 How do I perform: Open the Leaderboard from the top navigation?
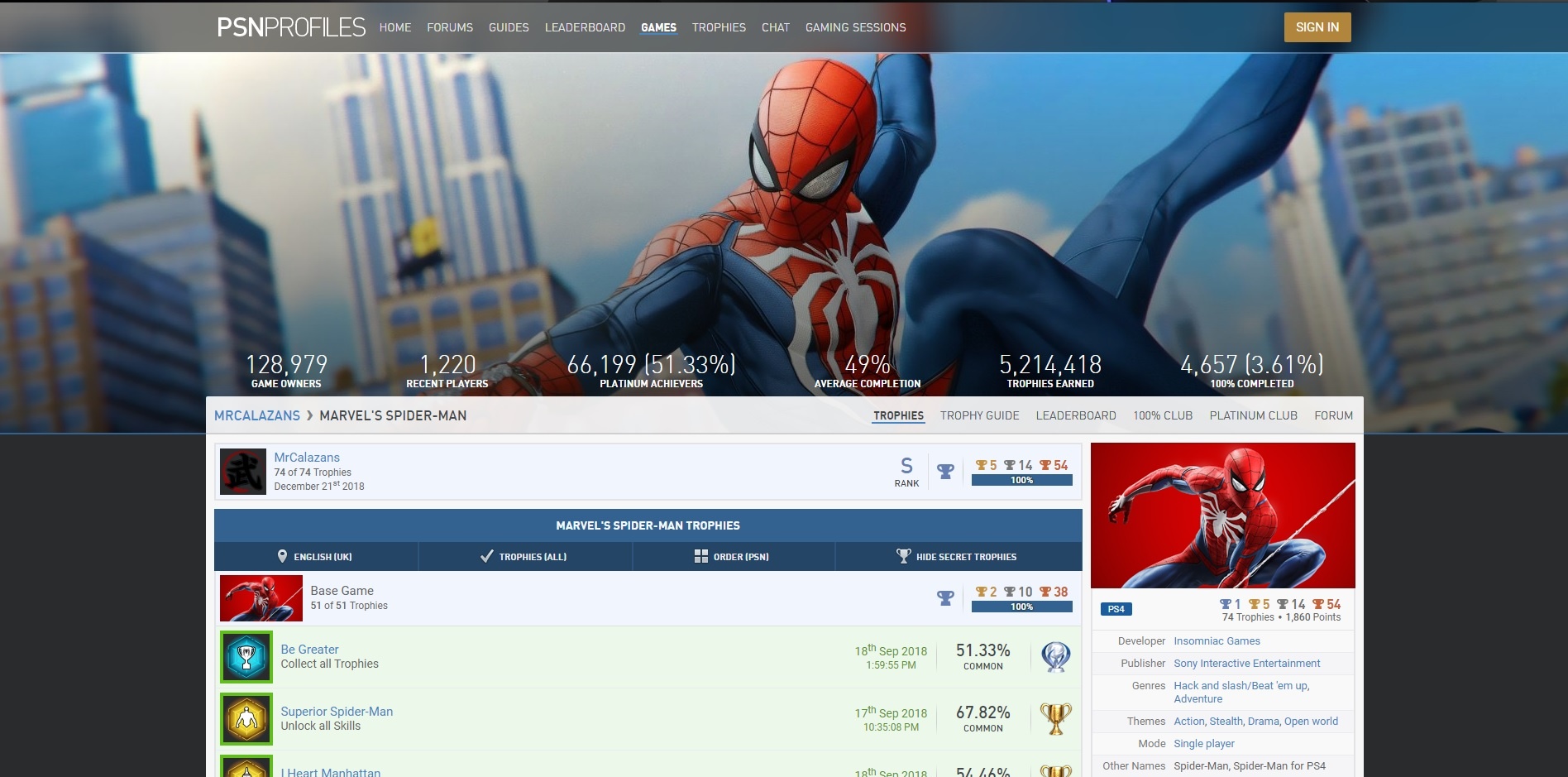coord(585,27)
